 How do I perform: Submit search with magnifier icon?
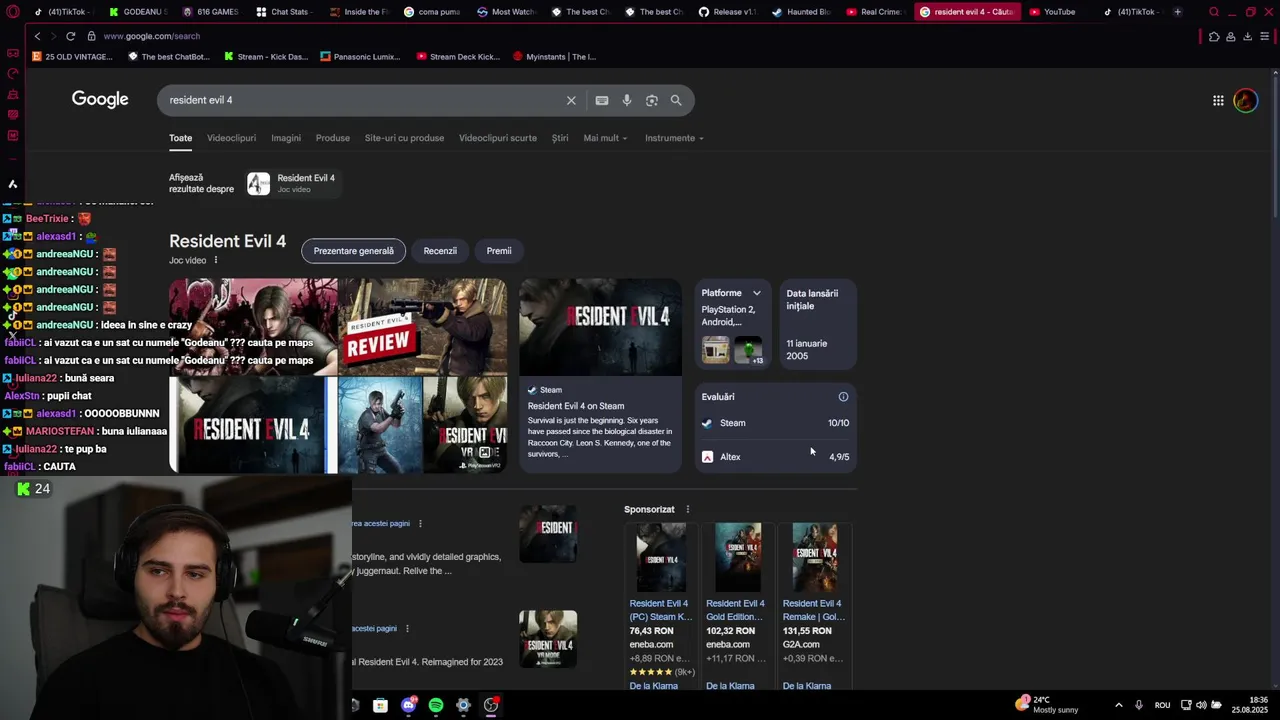tap(676, 100)
